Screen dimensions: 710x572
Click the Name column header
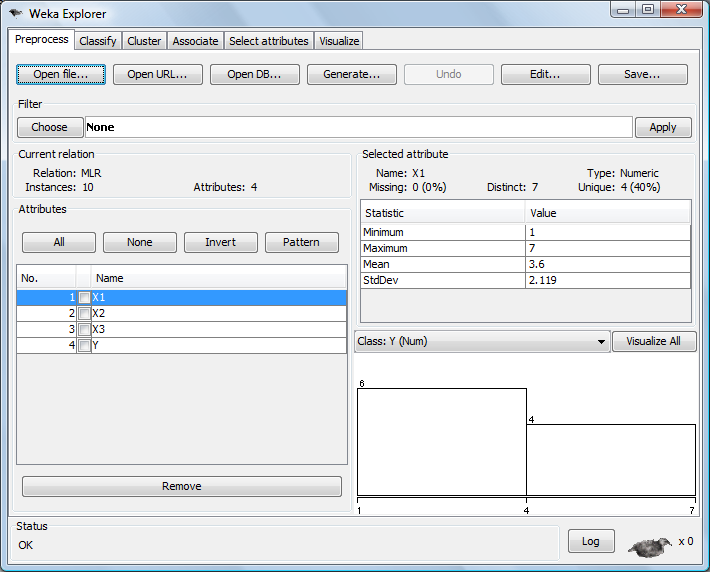click(219, 278)
